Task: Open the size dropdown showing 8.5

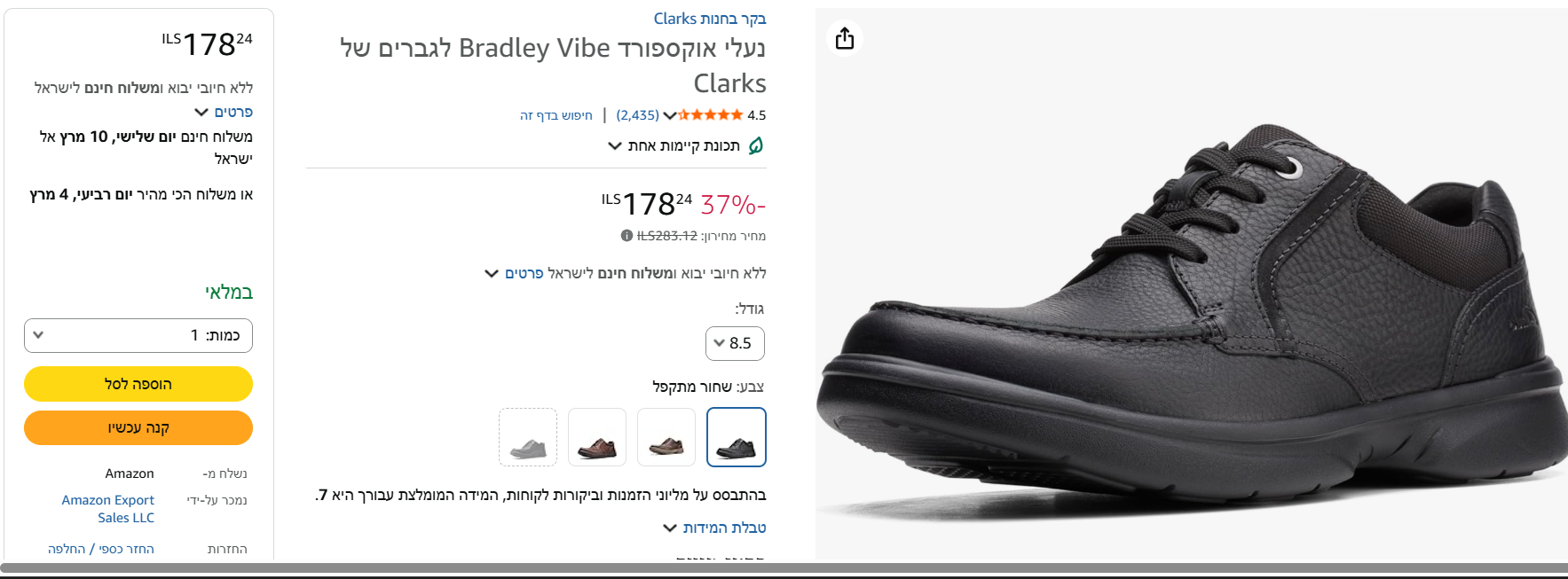Action: (735, 343)
